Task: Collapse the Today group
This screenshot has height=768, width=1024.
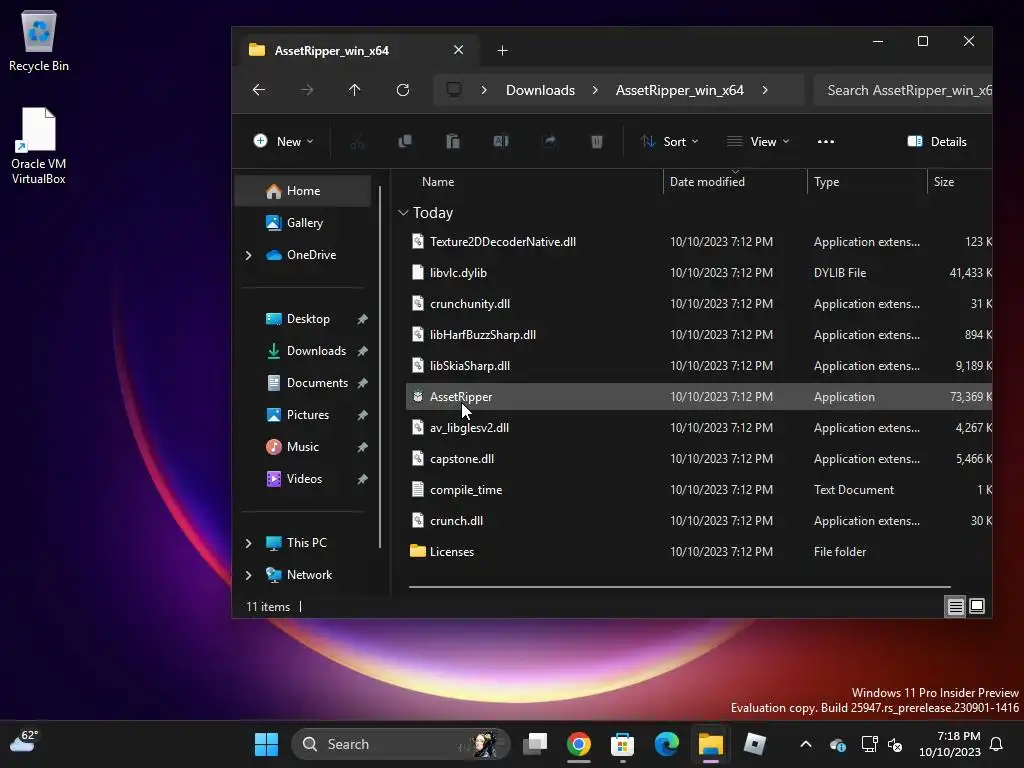Action: pyautogui.click(x=403, y=213)
